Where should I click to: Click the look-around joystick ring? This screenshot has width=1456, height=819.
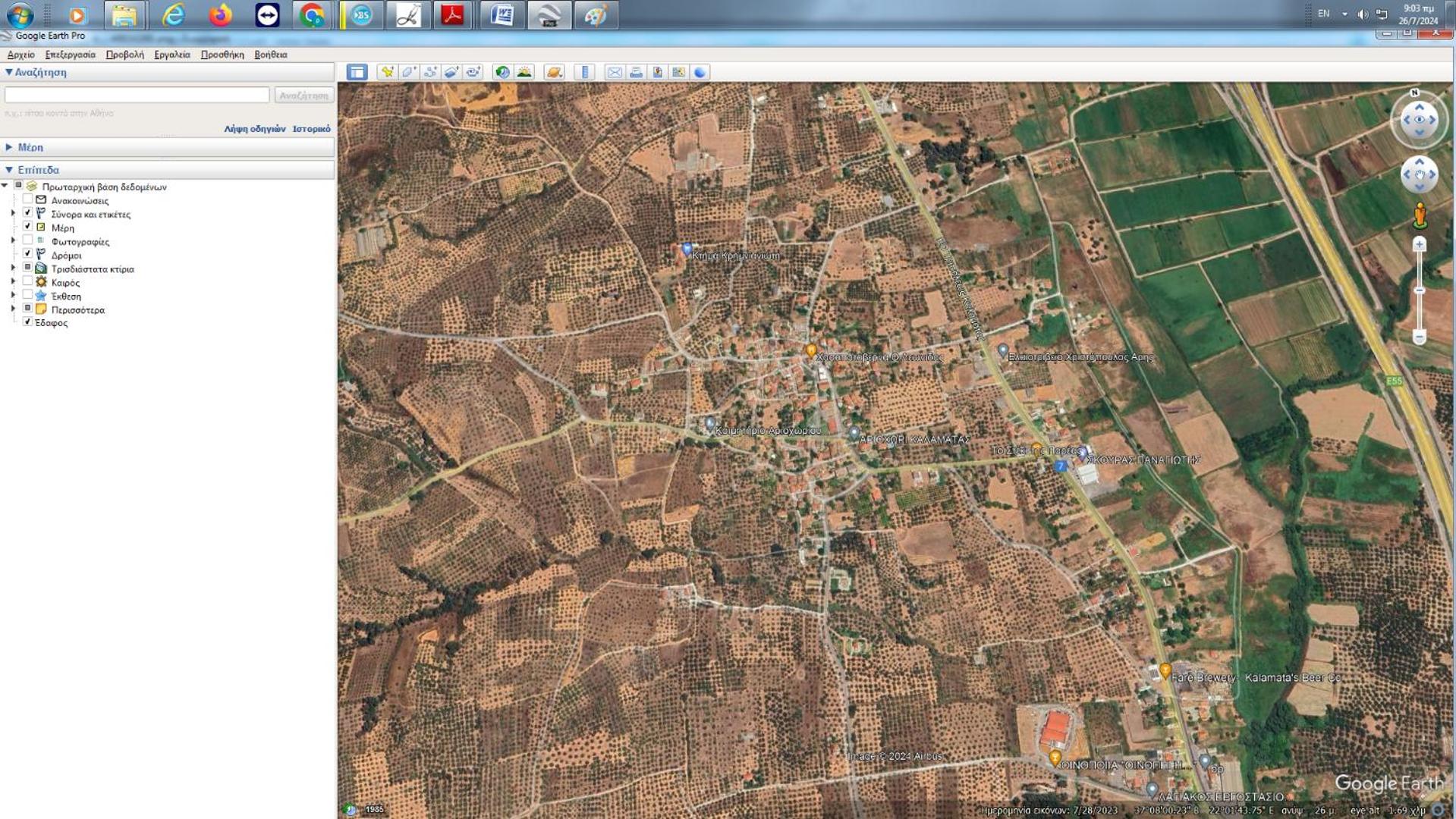point(1419,120)
